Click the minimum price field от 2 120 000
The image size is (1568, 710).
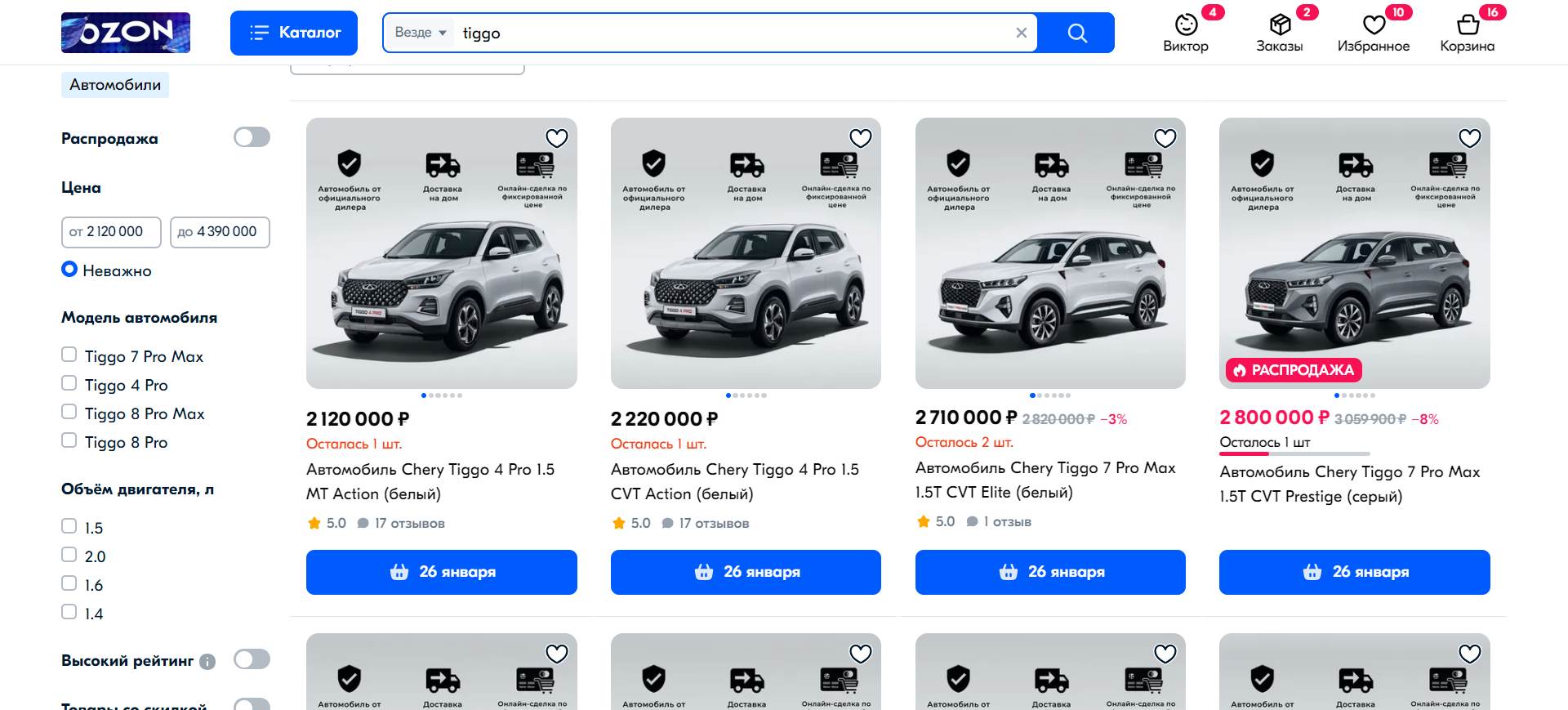(111, 232)
